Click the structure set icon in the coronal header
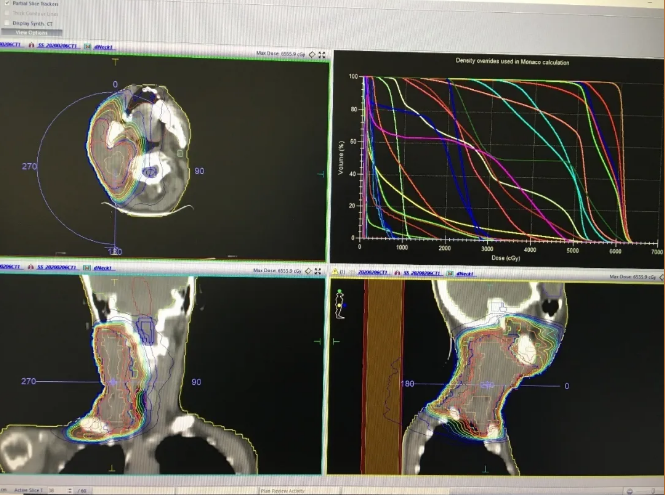The height and width of the screenshot is (495, 665). coord(32,270)
